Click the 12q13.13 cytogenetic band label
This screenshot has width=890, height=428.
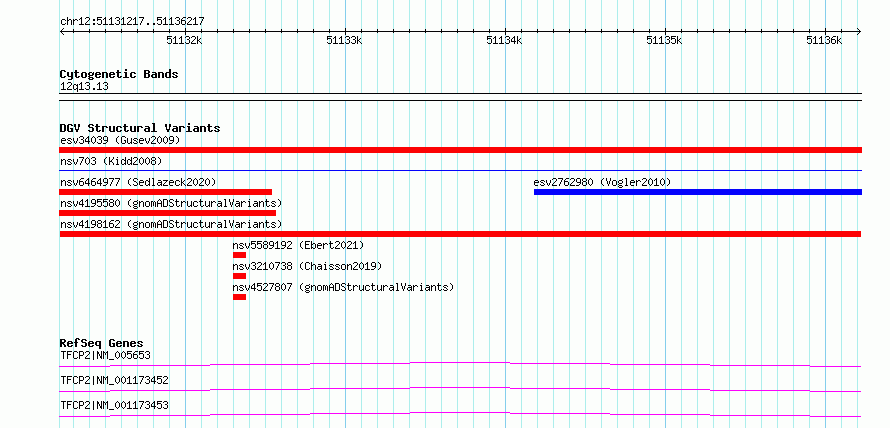click(84, 87)
